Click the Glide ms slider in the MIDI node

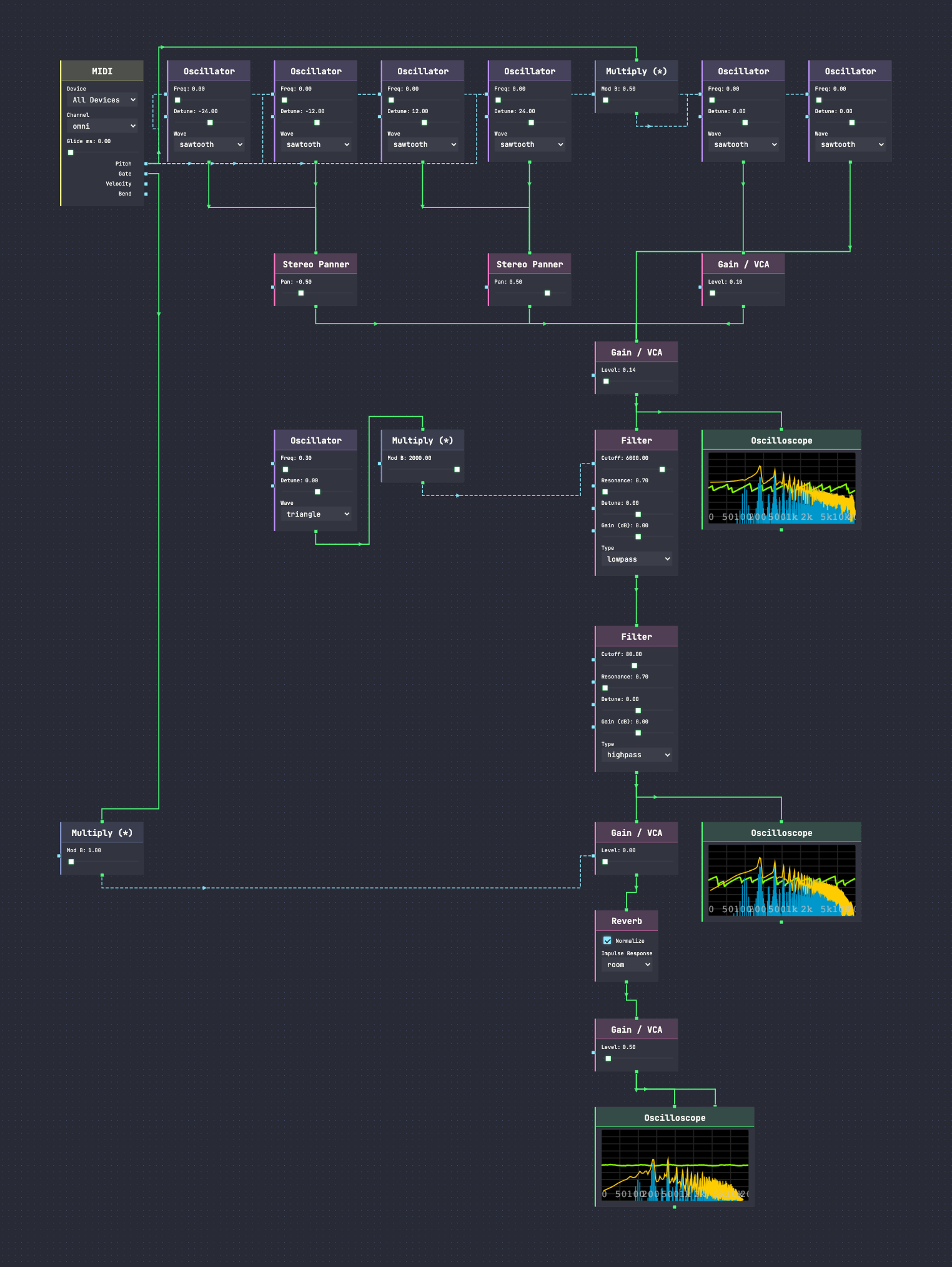coord(102,152)
